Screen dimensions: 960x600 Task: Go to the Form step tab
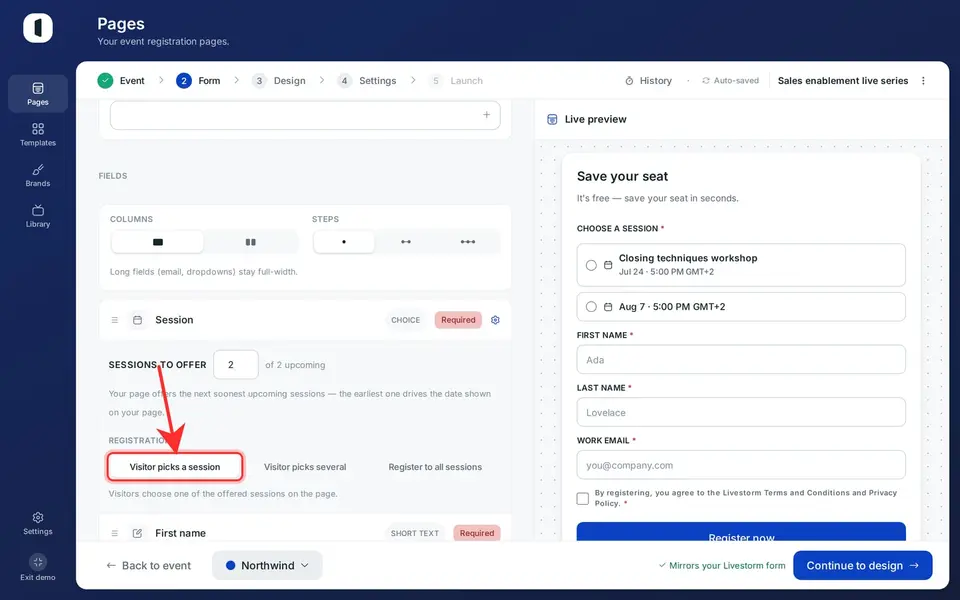point(198,81)
